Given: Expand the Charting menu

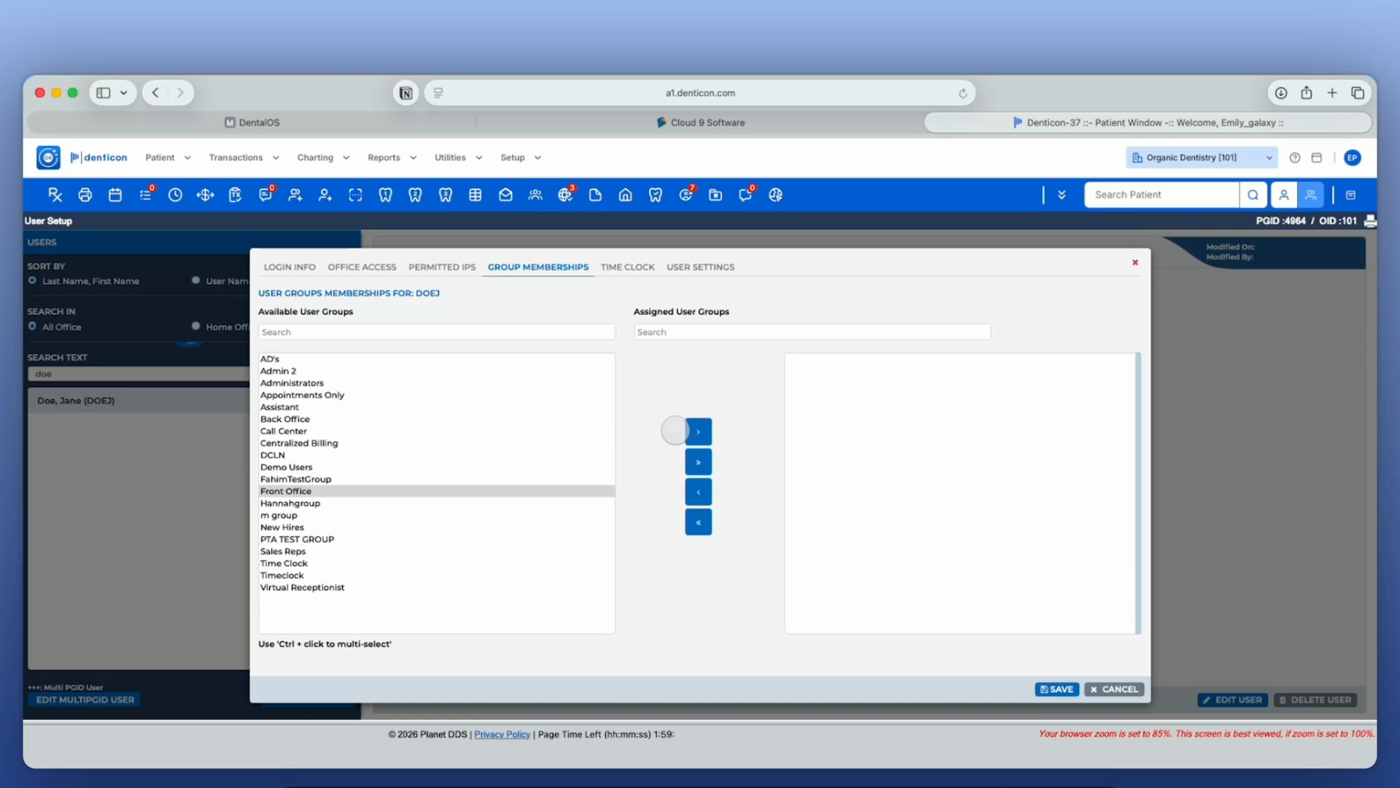Looking at the screenshot, I should tap(323, 158).
